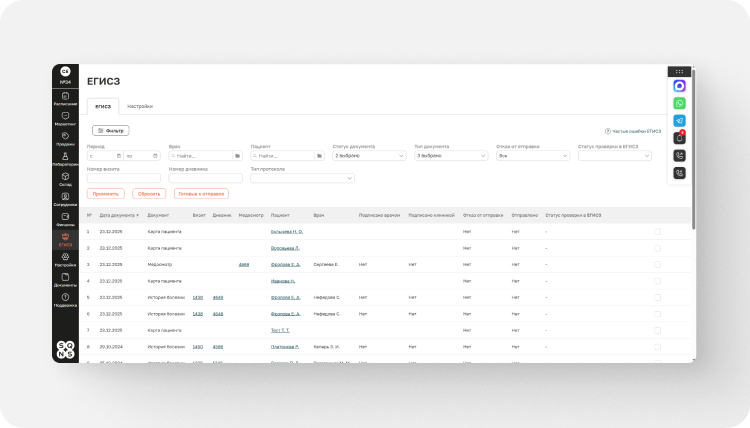750x428 pixels.
Task: Open Поддержка help icon in sidebar
Action: pos(66,300)
